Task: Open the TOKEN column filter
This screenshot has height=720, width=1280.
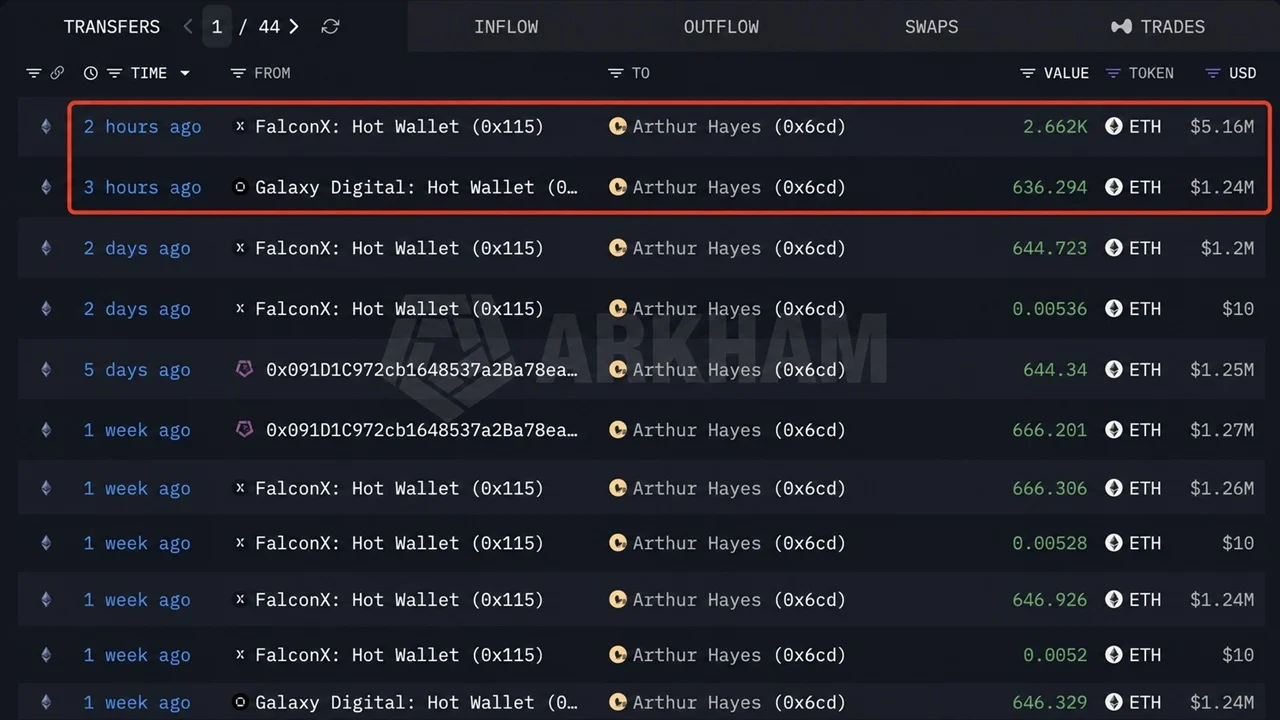Action: [x=1114, y=73]
